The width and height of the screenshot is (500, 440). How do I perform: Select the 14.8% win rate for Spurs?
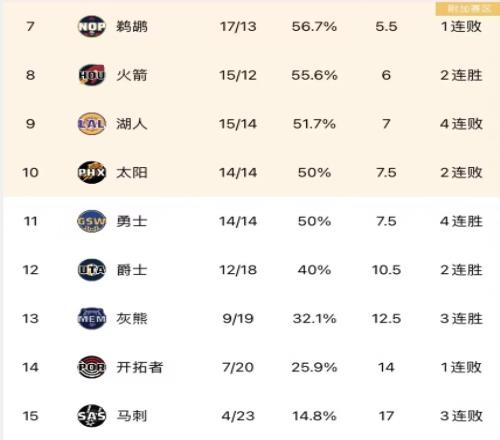(314, 416)
